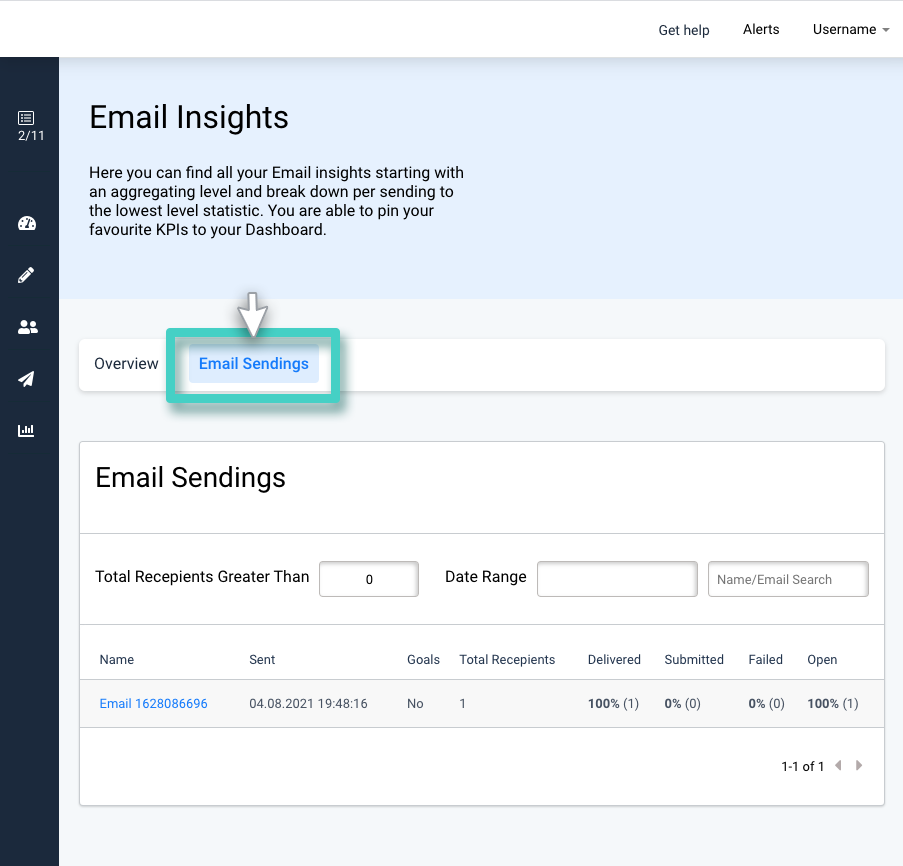
Task: Select the sent date 04.08.2021 19:48:16 cell
Action: click(308, 704)
